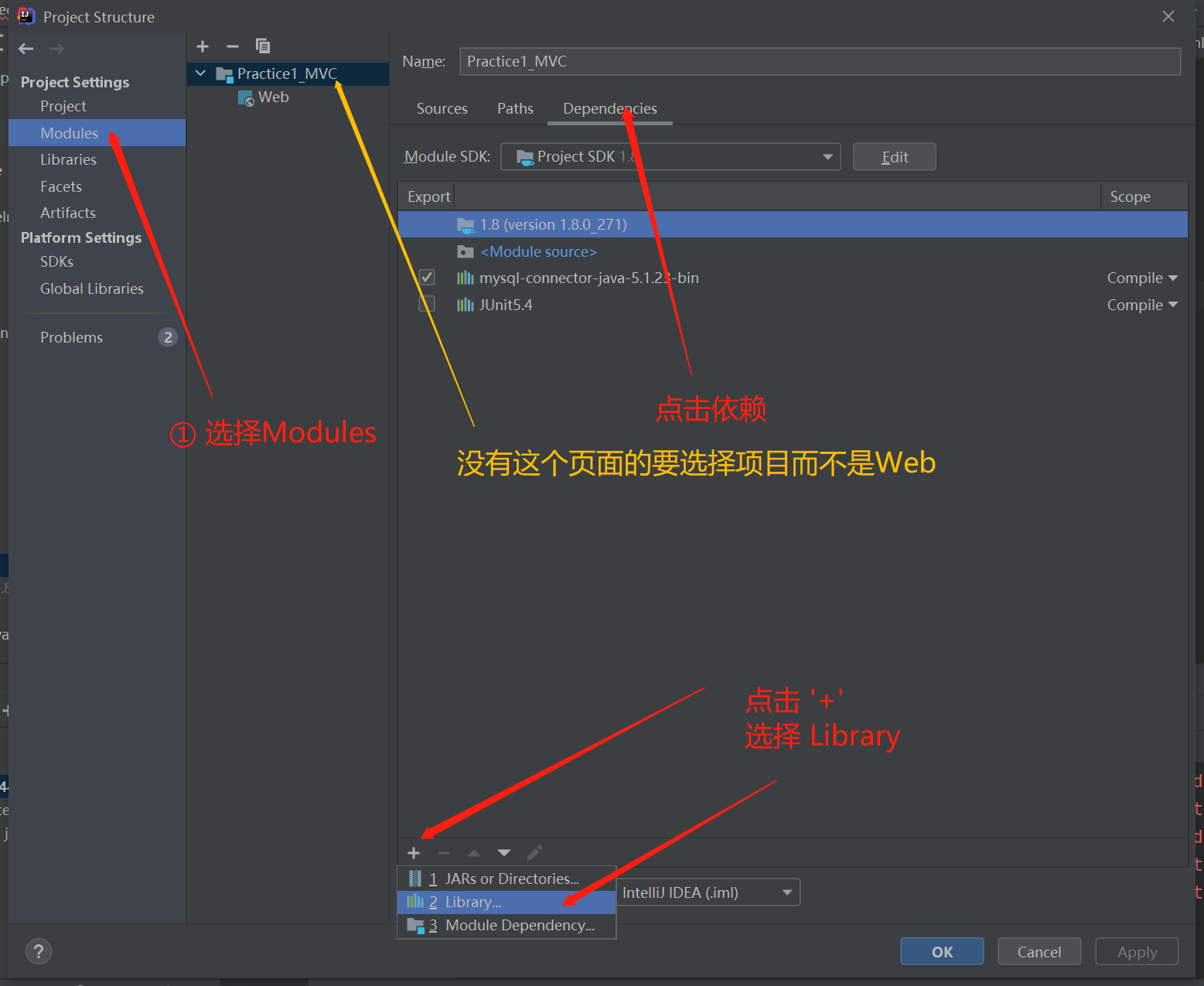Change scope of mysql-connector-java dependency

tap(1142, 278)
